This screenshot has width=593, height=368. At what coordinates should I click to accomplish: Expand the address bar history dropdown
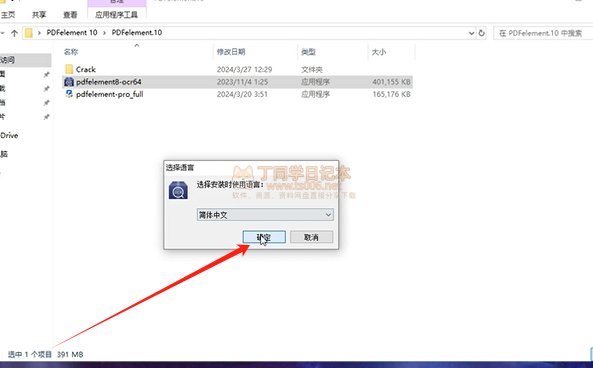pyautogui.click(x=471, y=33)
